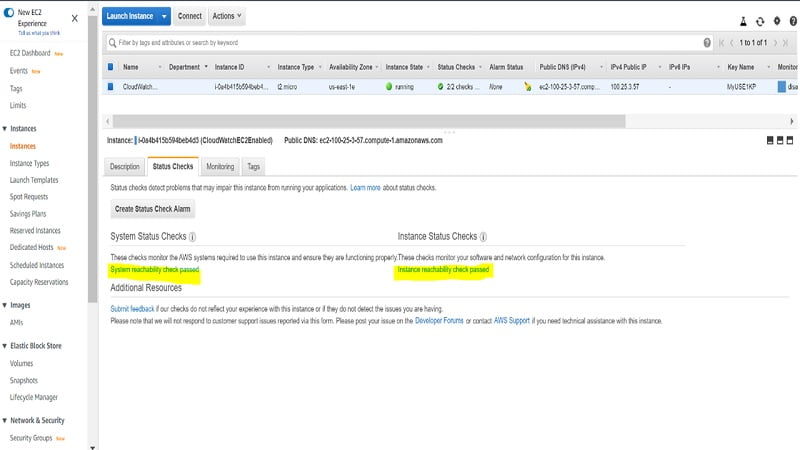Click the 2/2 checks status icon

pyautogui.click(x=440, y=87)
